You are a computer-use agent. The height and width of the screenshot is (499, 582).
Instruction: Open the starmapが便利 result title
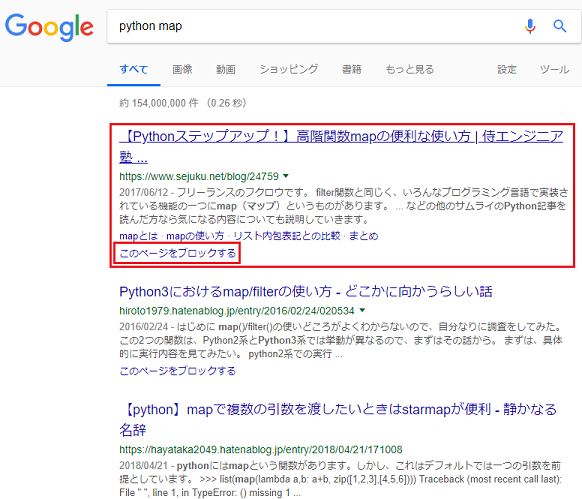[338, 420]
